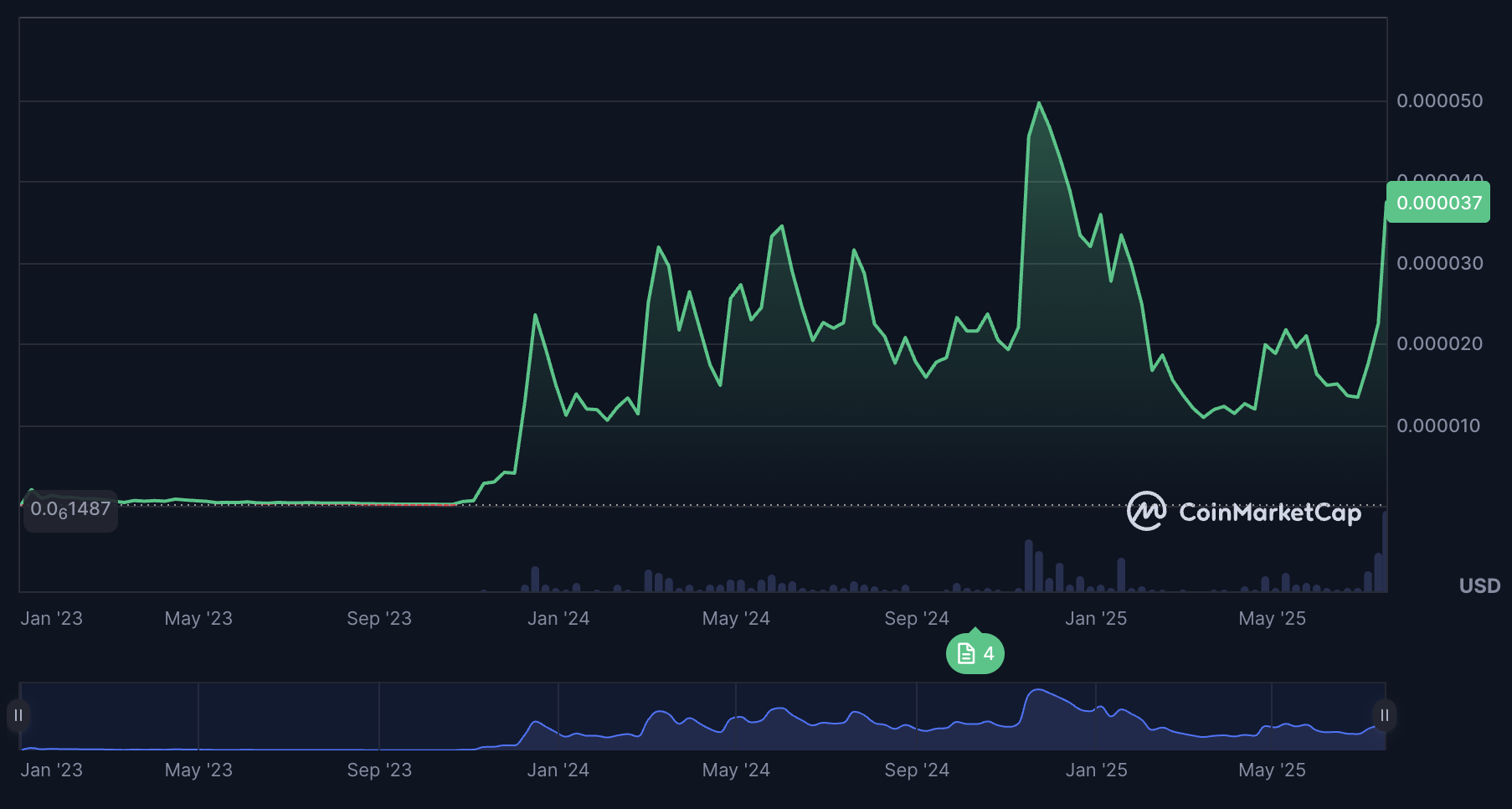Viewport: 1512px width, 809px height.
Task: Click the left pause-style handle of the navigator
Action: (x=18, y=715)
